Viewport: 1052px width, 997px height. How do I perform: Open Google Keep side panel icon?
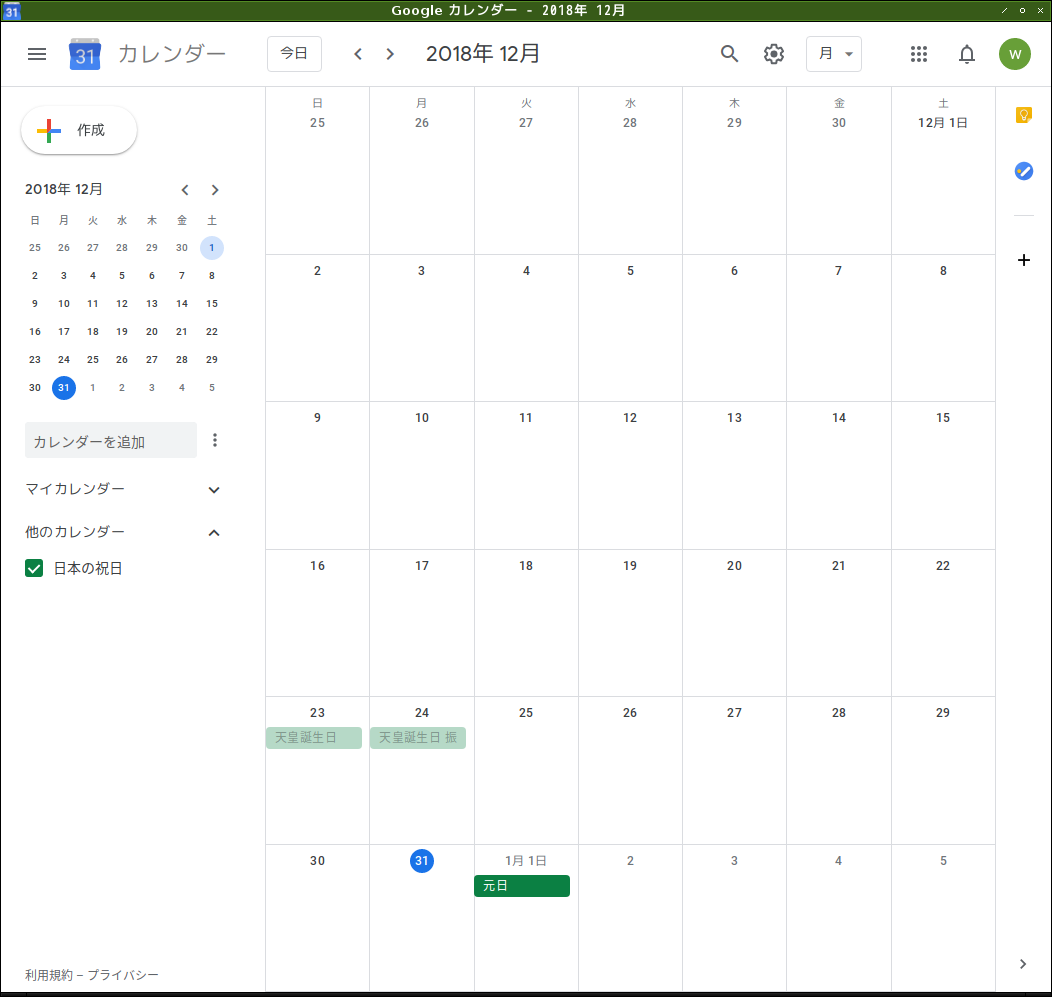1023,115
